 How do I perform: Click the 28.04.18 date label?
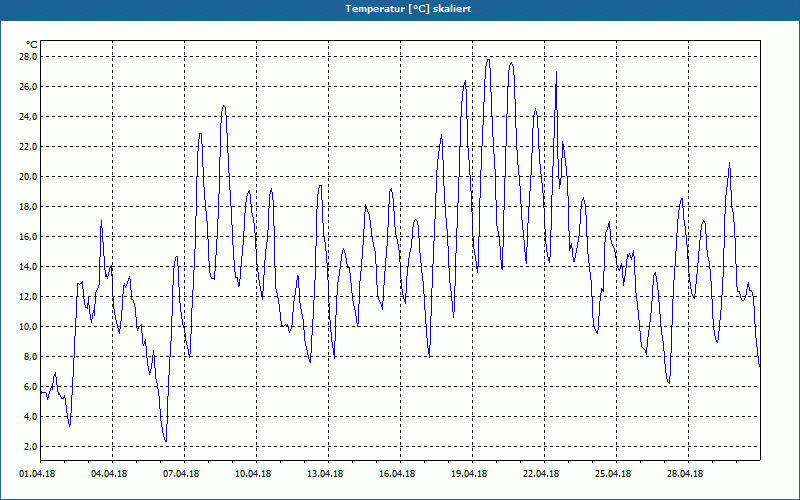pos(685,474)
